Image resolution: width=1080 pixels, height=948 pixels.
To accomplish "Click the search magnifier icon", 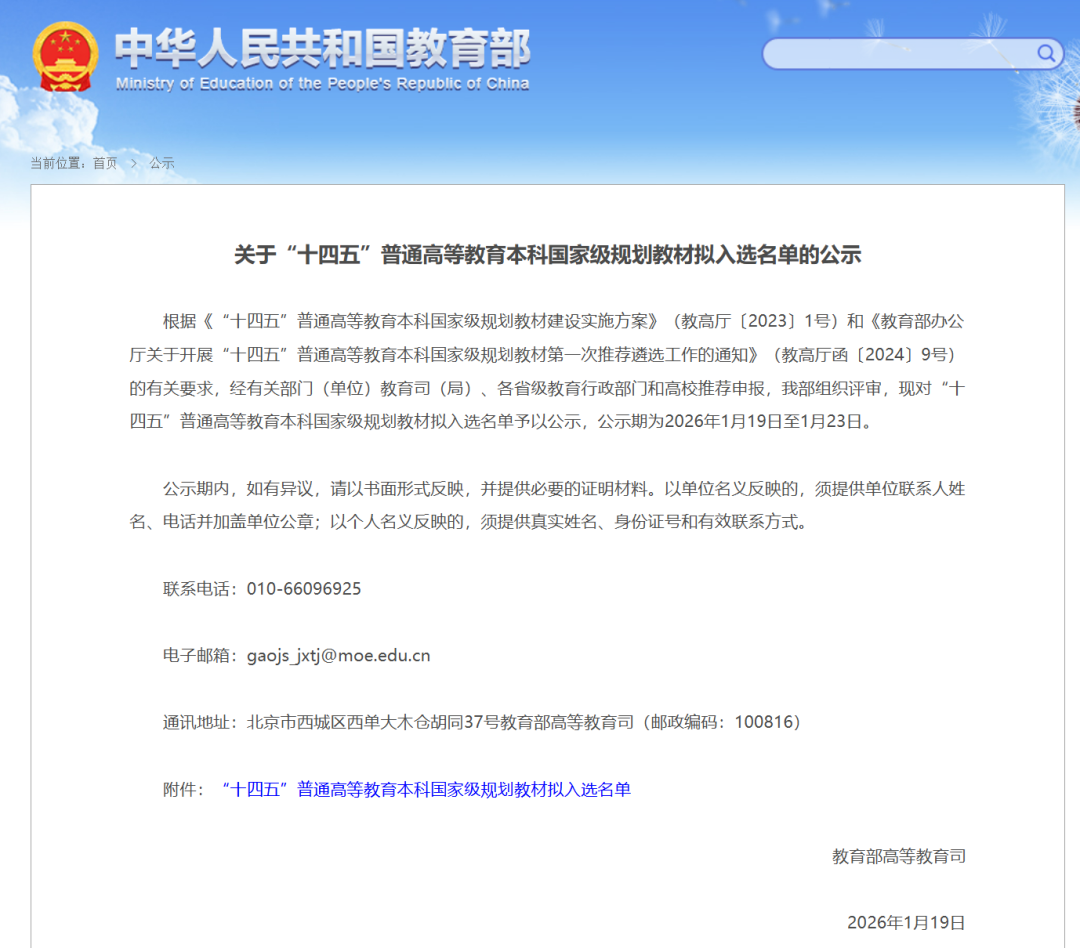I will pyautogui.click(x=1045, y=53).
